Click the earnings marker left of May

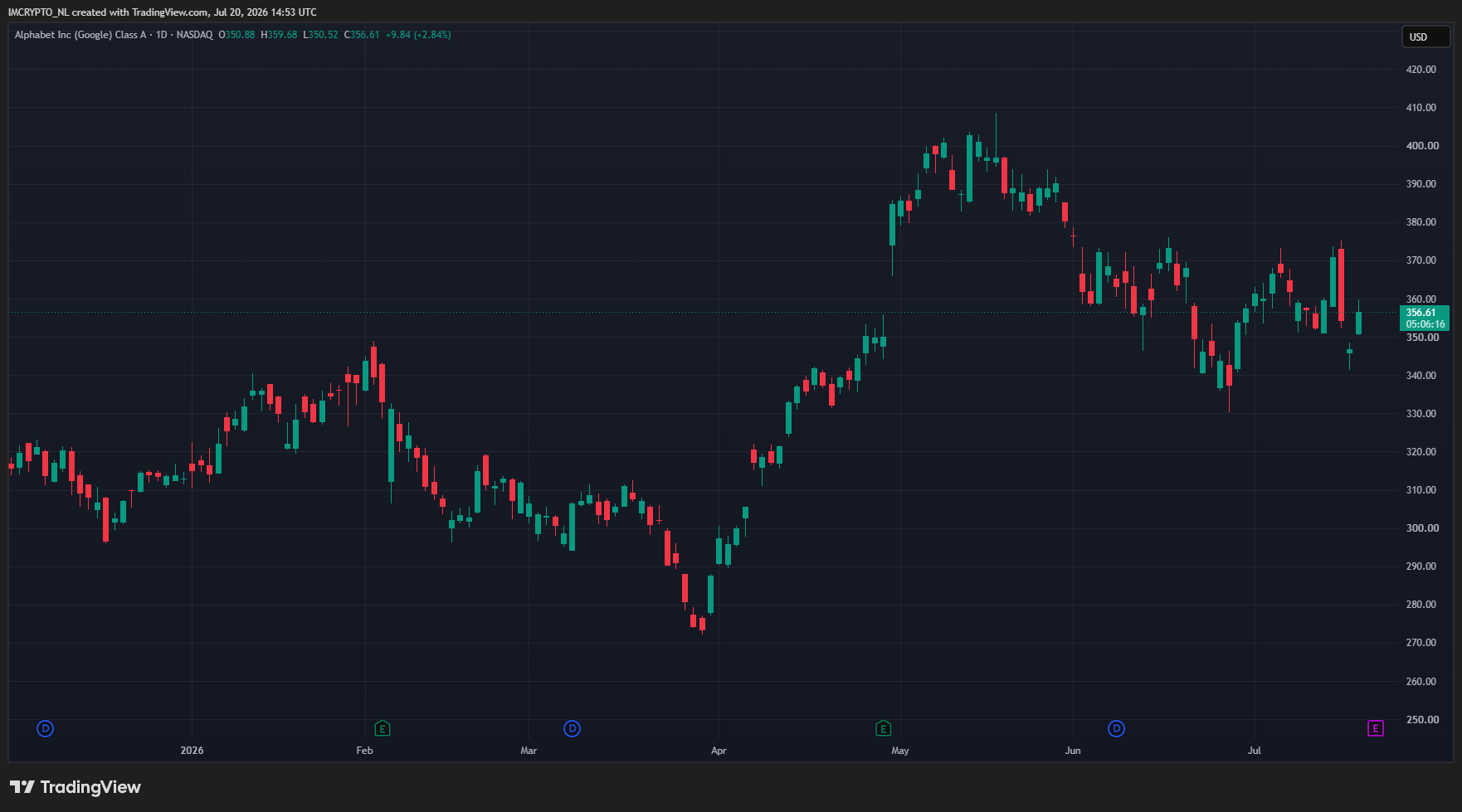click(x=883, y=729)
